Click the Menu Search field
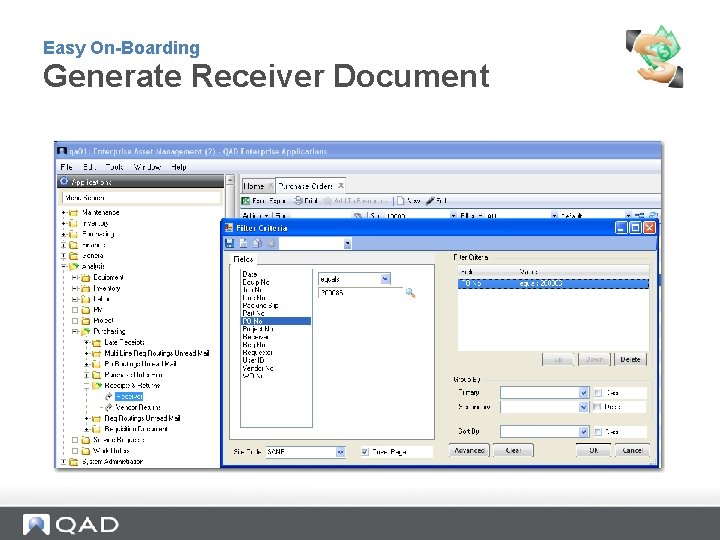This screenshot has width=720, height=540. [x=141, y=198]
